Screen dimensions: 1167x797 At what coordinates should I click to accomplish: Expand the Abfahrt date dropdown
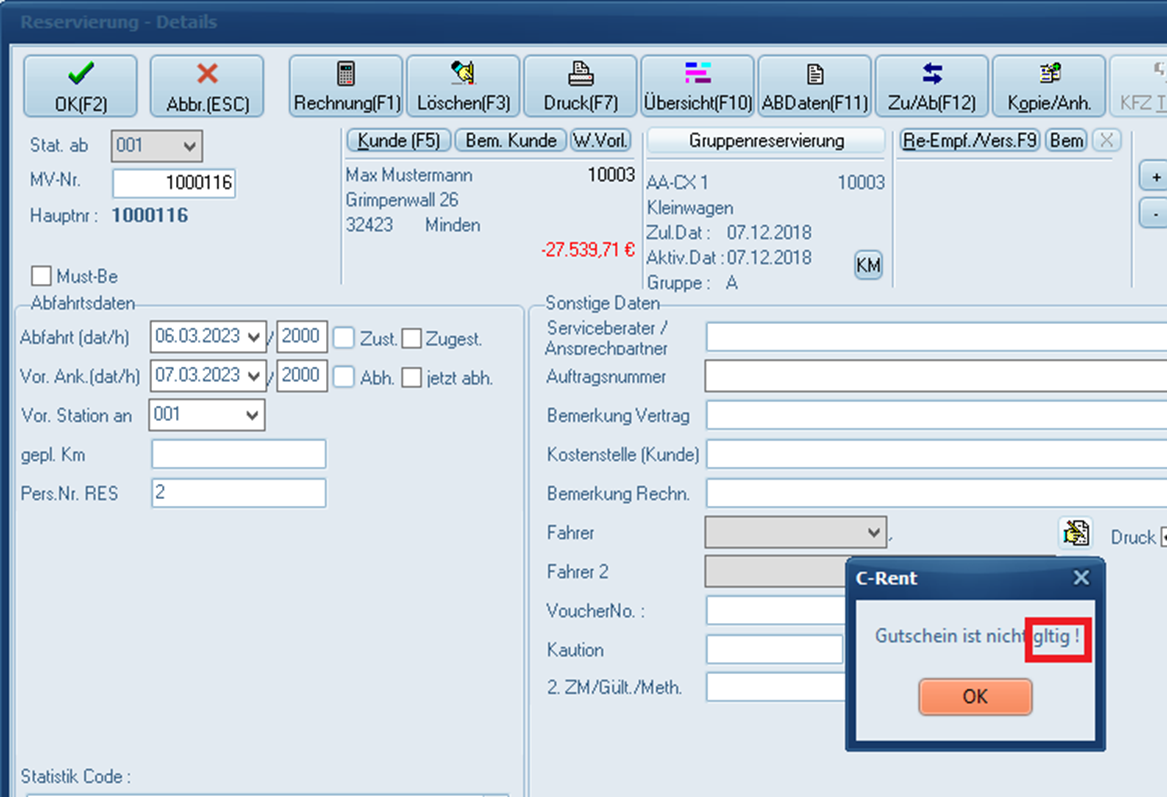(x=255, y=337)
